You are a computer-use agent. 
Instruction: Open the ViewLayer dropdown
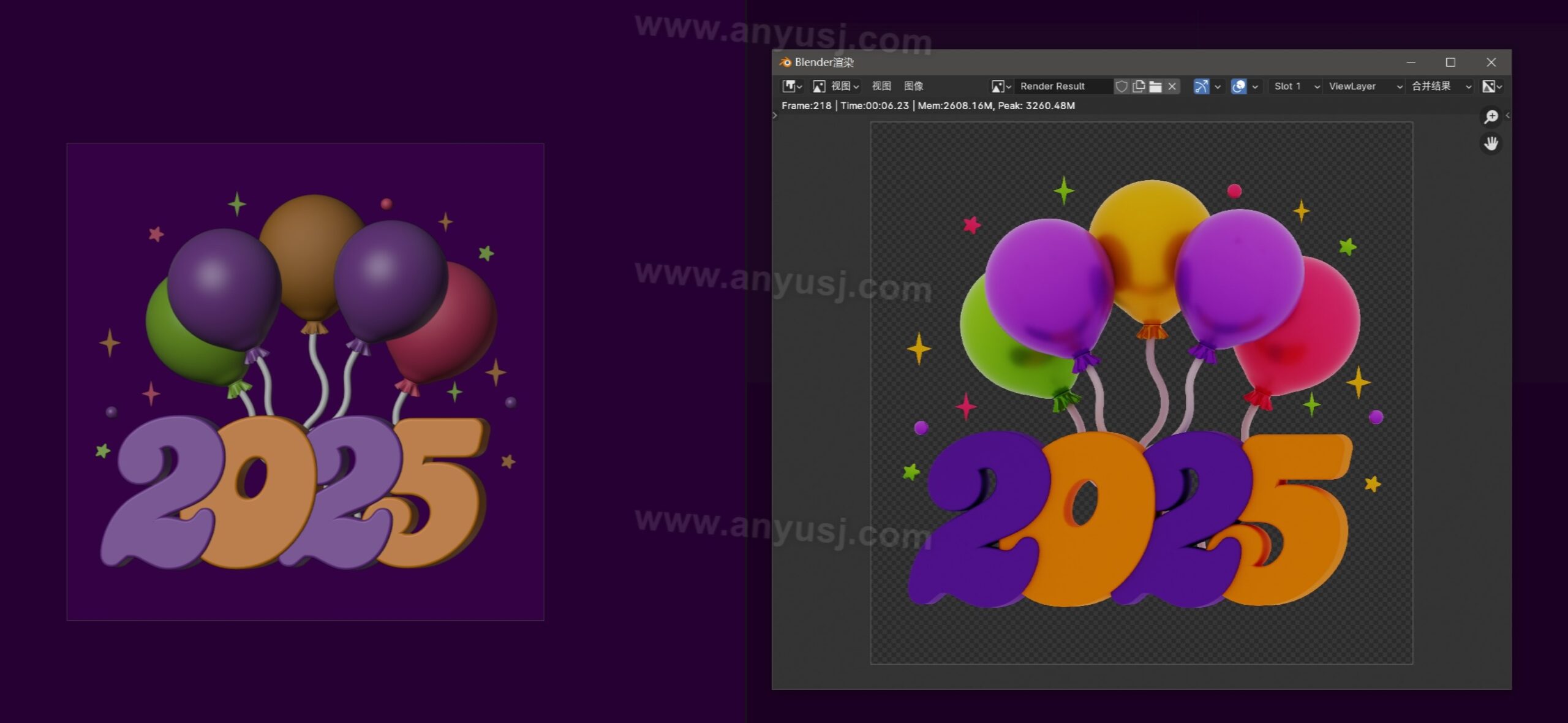pyautogui.click(x=1364, y=86)
